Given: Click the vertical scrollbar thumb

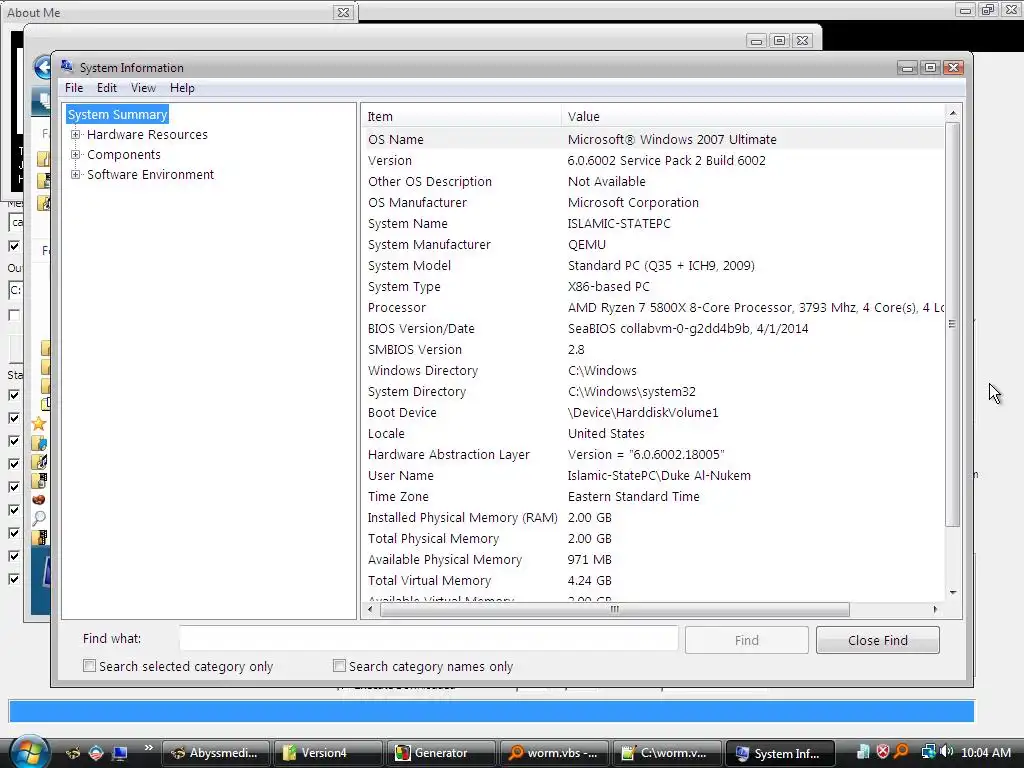Looking at the screenshot, I should click(953, 324).
